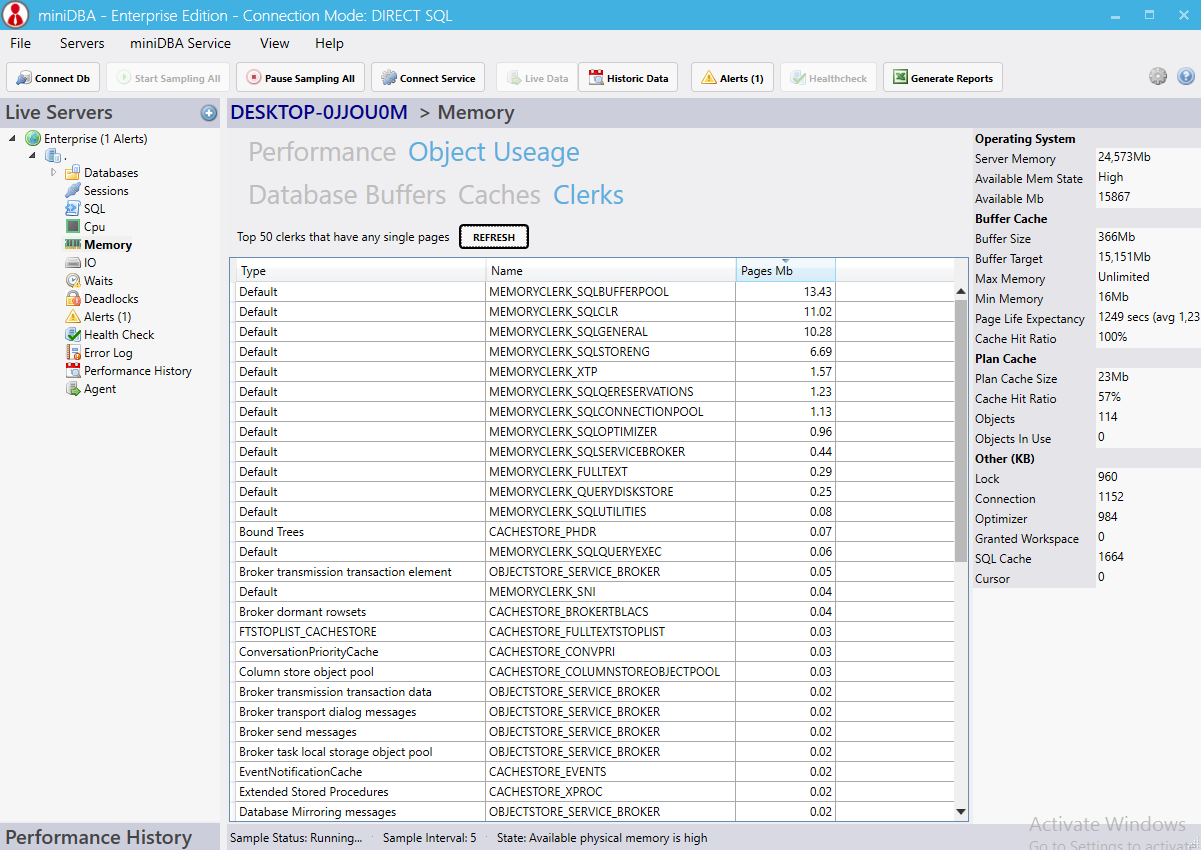The width and height of the screenshot is (1201, 850).
Task: Enable Live Data mode
Action: pos(536,77)
